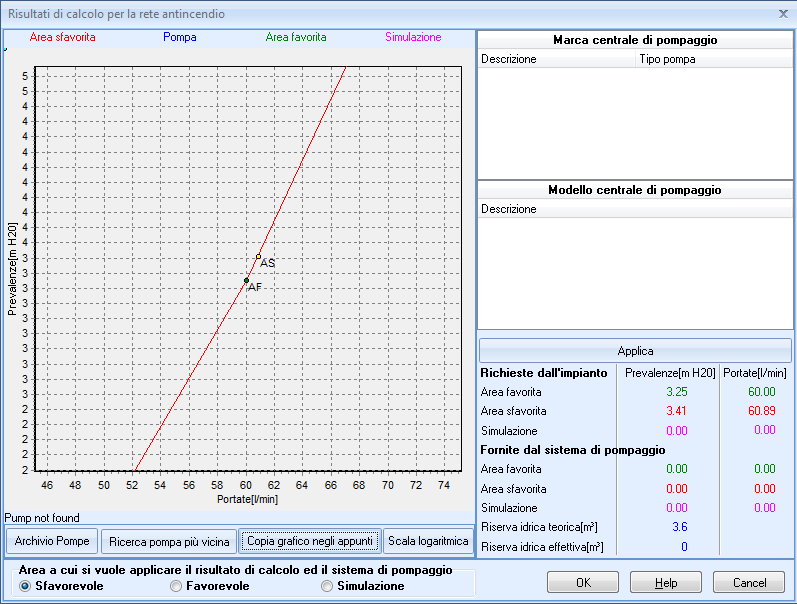Click the red Area sfavorita legend label

click(x=63, y=37)
